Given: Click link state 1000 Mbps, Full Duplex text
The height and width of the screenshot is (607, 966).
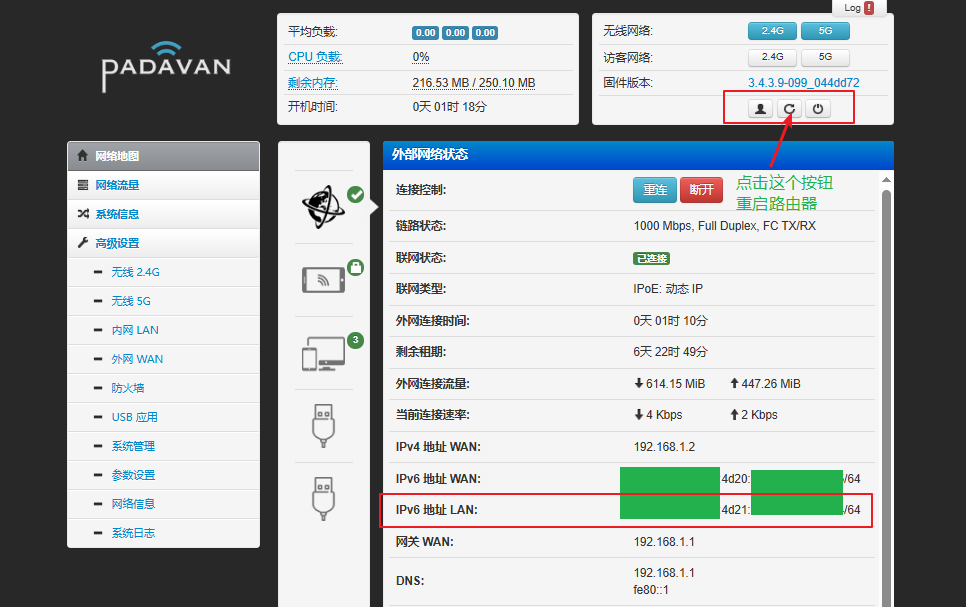Looking at the screenshot, I should click(724, 226).
